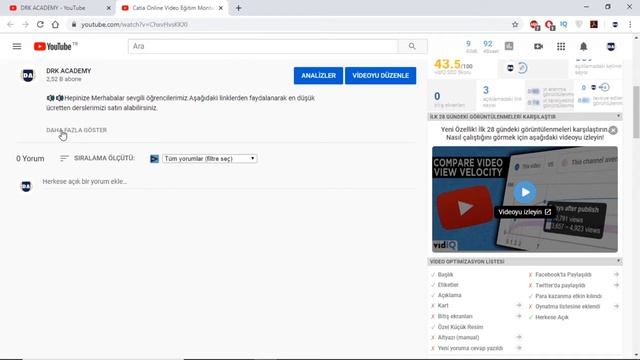The height and width of the screenshot is (360, 640).
Task: Expand description with Daha Fazla Göster
Action: coord(76,130)
